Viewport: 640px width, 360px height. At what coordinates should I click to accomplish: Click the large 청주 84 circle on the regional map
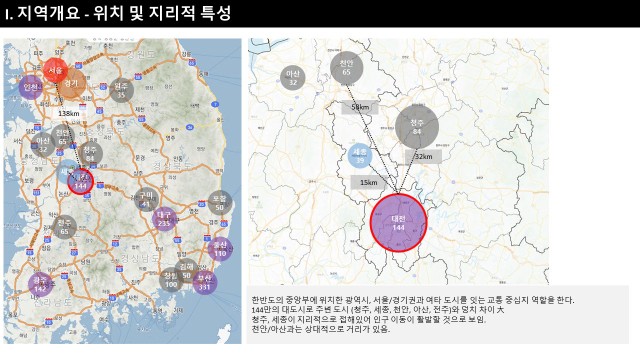click(417, 127)
